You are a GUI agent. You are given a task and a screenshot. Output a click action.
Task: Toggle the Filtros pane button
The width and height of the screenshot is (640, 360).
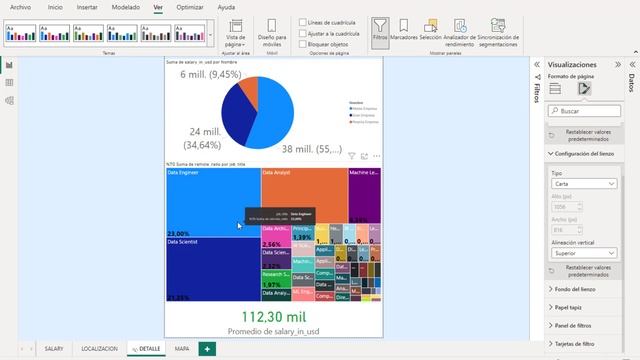(x=380, y=33)
